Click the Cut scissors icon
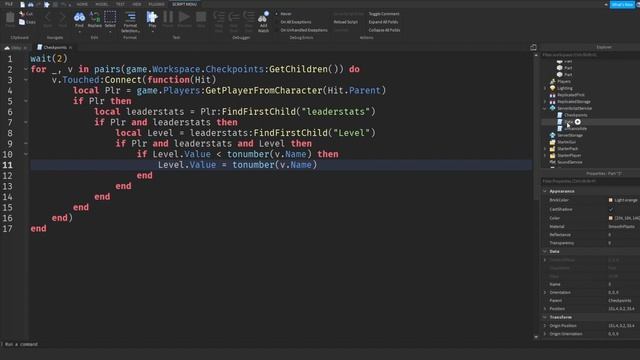The image size is (640, 360). point(22,14)
